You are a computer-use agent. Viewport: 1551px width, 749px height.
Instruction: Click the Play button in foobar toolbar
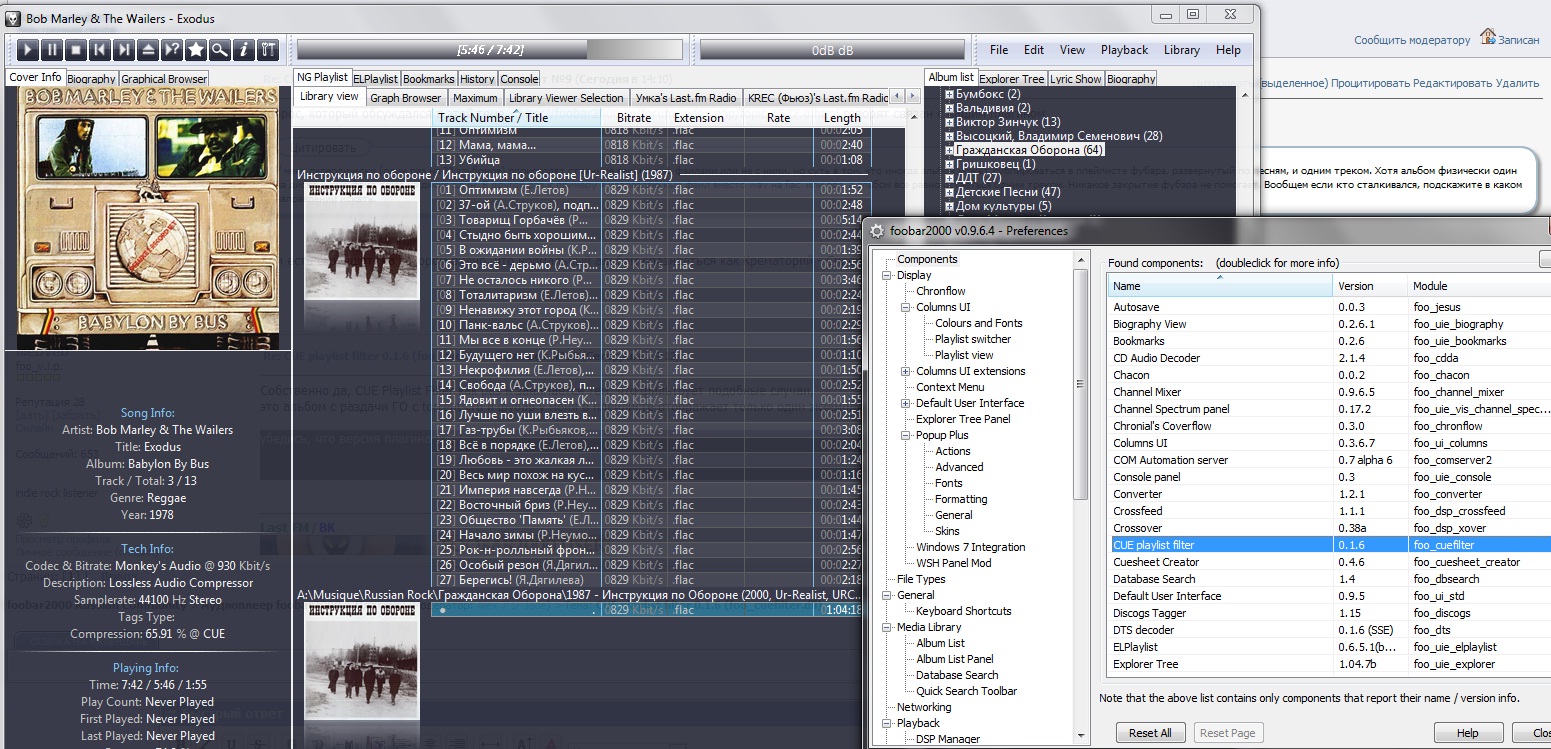coord(28,49)
